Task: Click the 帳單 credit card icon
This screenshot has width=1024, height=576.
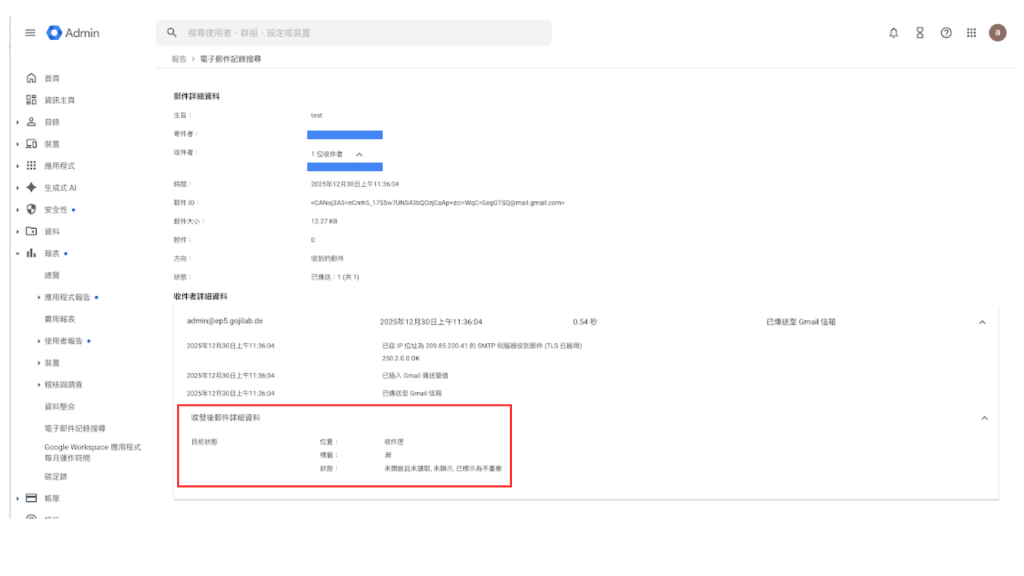Action: [31, 498]
